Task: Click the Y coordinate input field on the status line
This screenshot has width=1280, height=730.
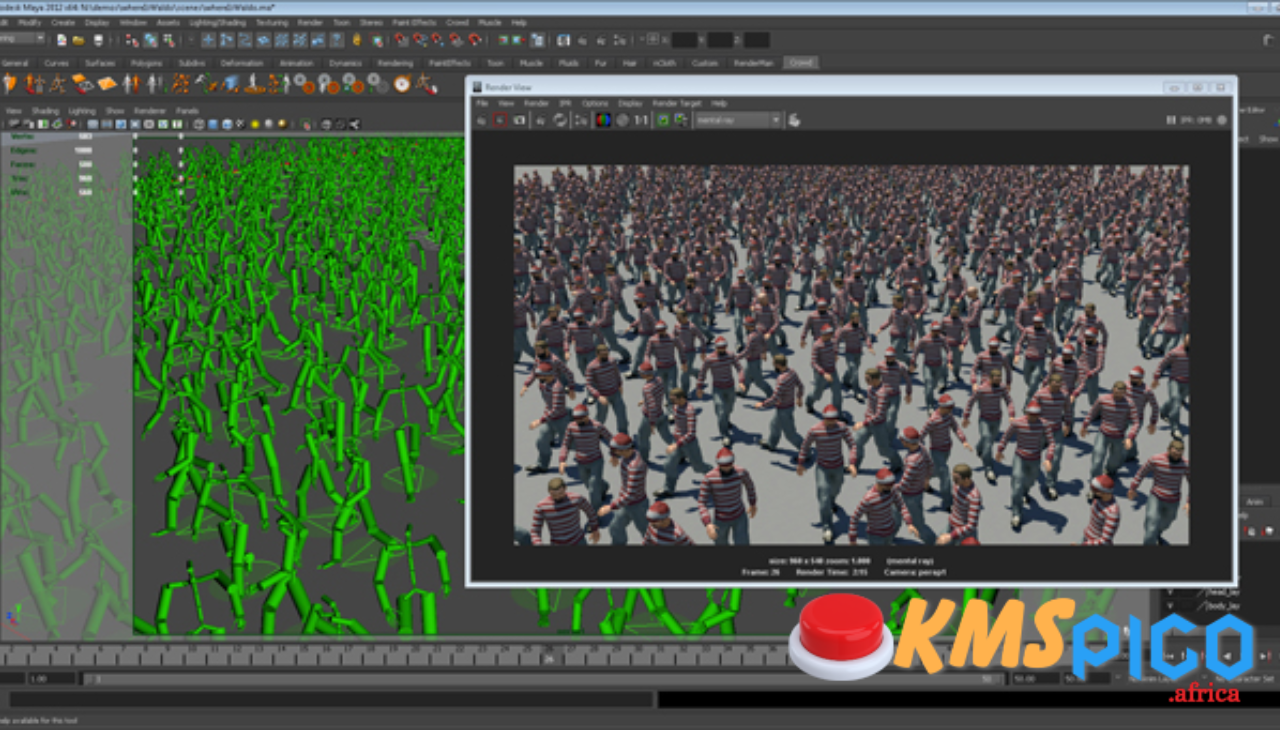Action: (721, 40)
